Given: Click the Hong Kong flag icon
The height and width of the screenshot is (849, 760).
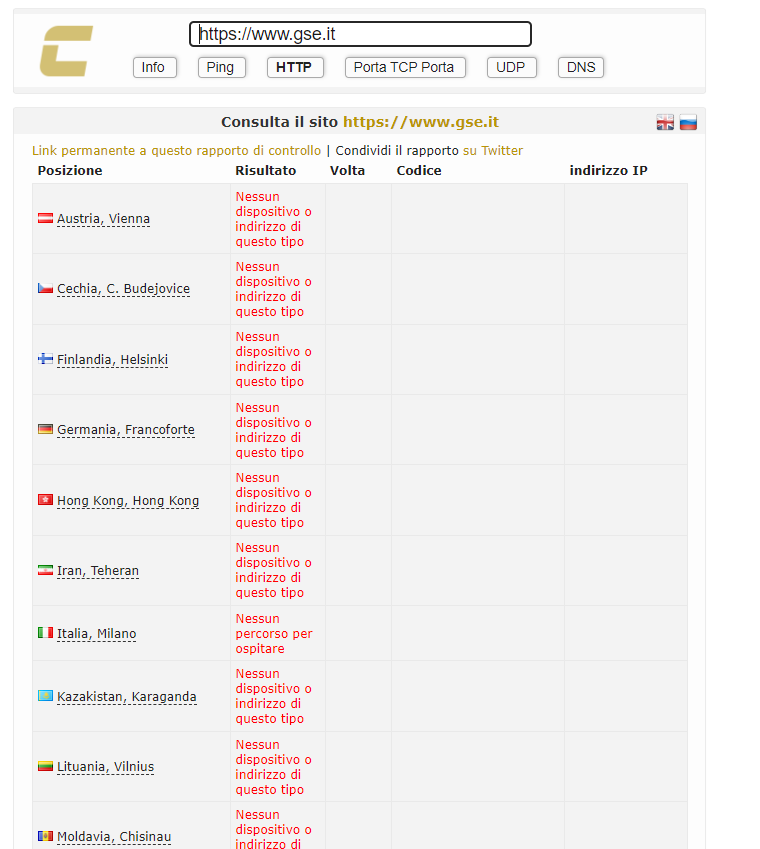Looking at the screenshot, I should tap(45, 500).
